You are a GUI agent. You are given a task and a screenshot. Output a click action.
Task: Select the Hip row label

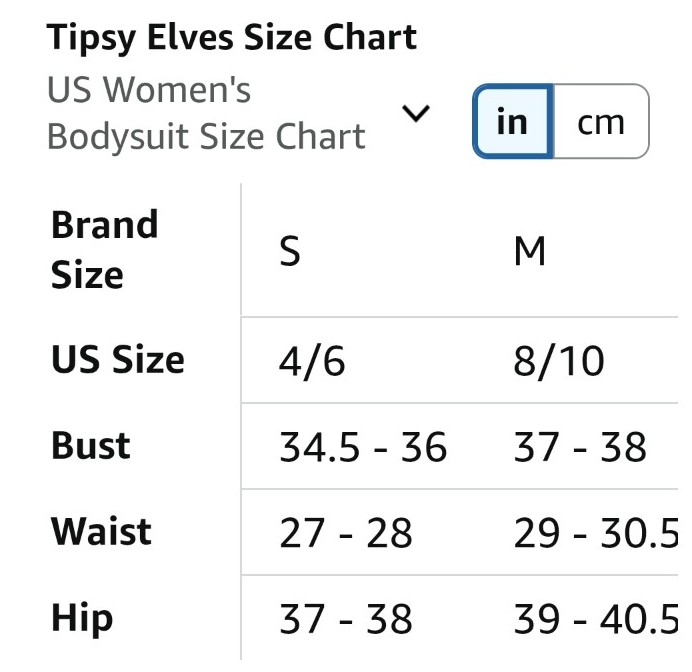pos(82,618)
